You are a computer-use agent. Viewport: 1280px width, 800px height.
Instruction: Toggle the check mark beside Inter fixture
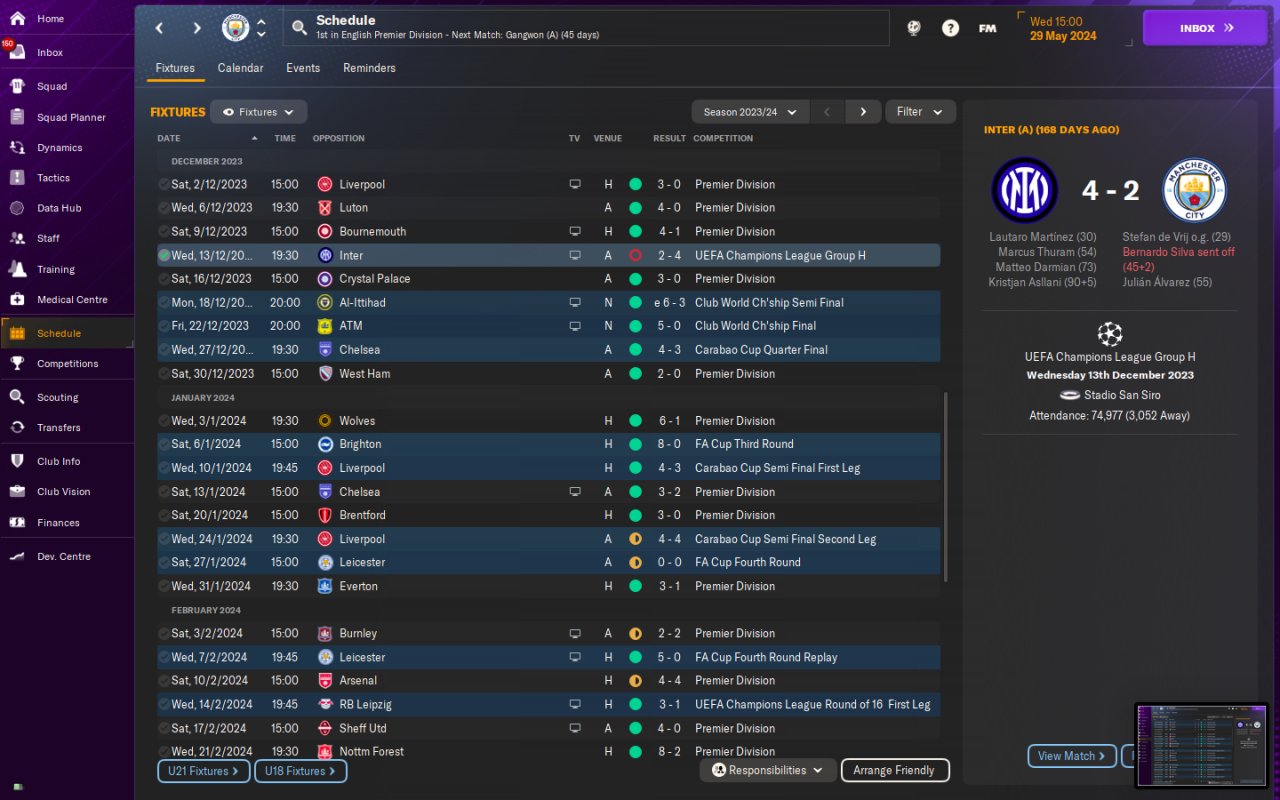(164, 255)
